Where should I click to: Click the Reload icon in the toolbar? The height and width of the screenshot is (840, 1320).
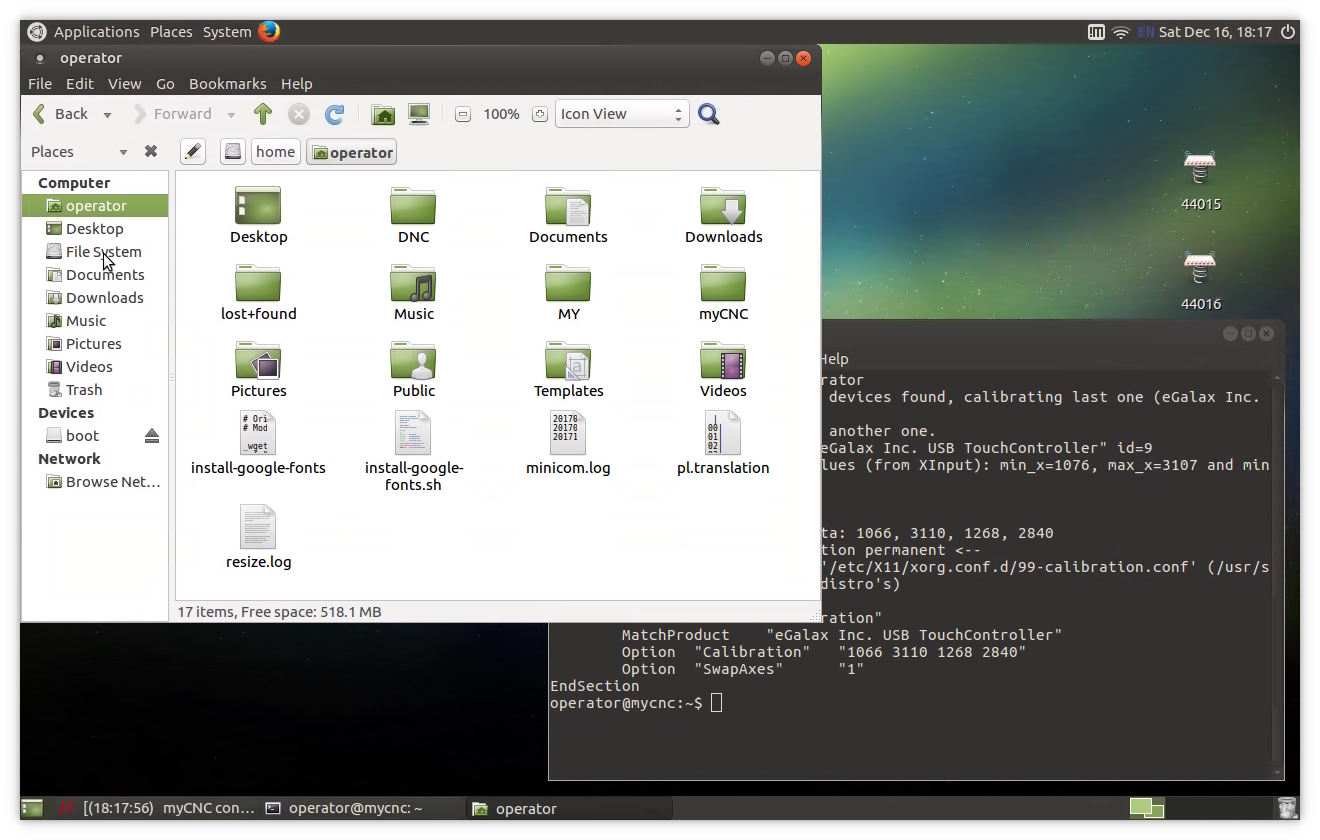click(x=335, y=114)
